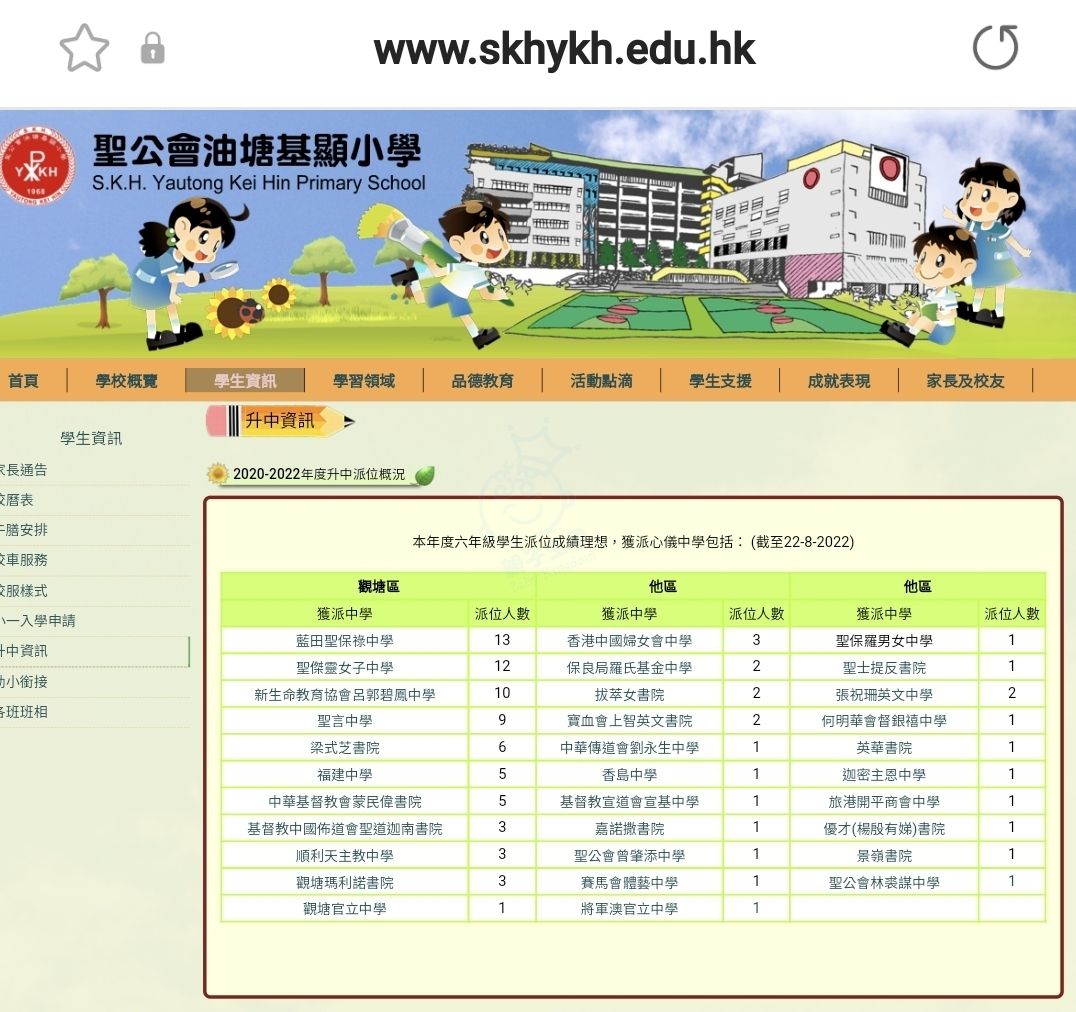
Task: Open the 成就表現 menu
Action: (x=839, y=381)
